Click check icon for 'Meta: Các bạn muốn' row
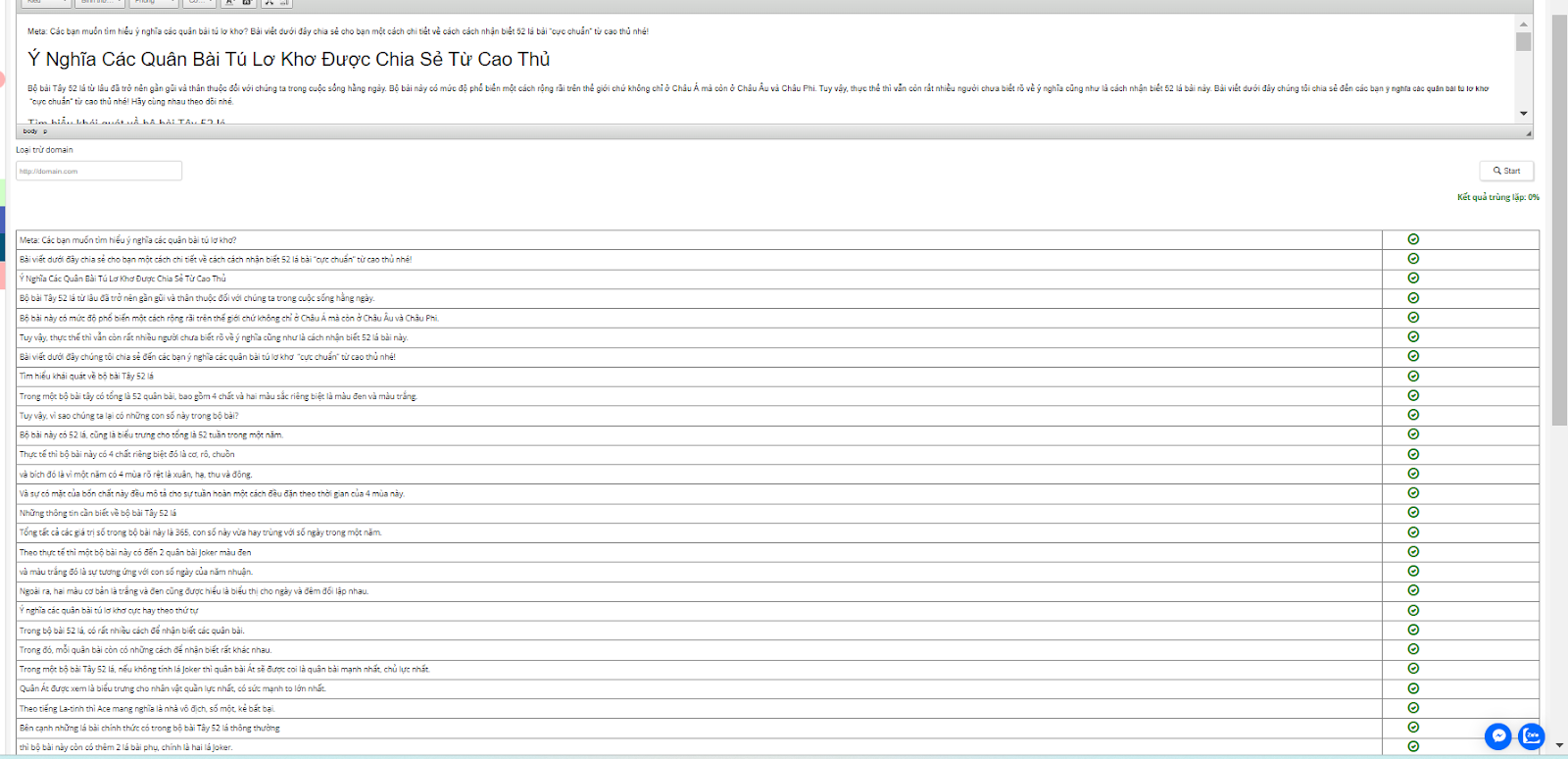Viewport: 1568px width, 759px height. click(x=1413, y=239)
